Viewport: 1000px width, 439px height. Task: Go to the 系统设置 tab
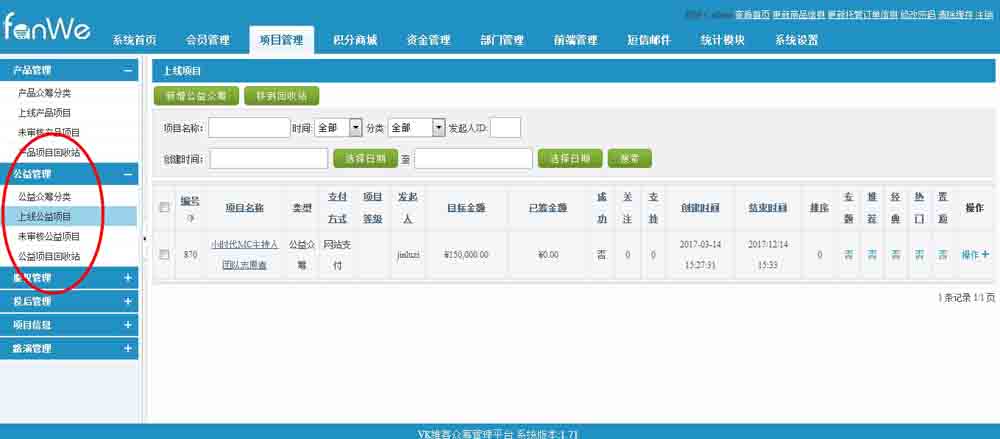pos(796,40)
